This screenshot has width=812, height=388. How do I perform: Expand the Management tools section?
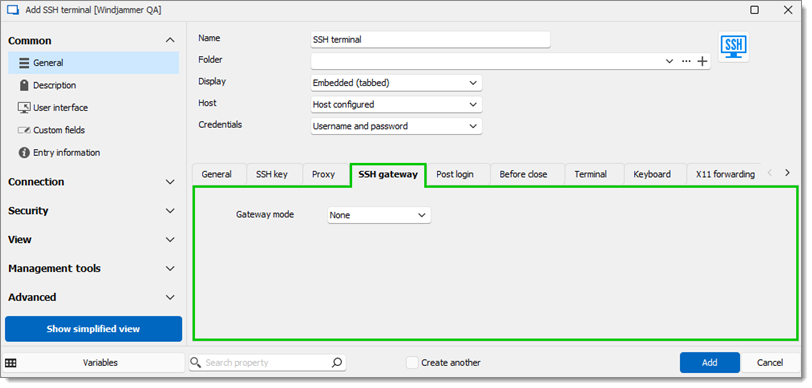coord(170,269)
